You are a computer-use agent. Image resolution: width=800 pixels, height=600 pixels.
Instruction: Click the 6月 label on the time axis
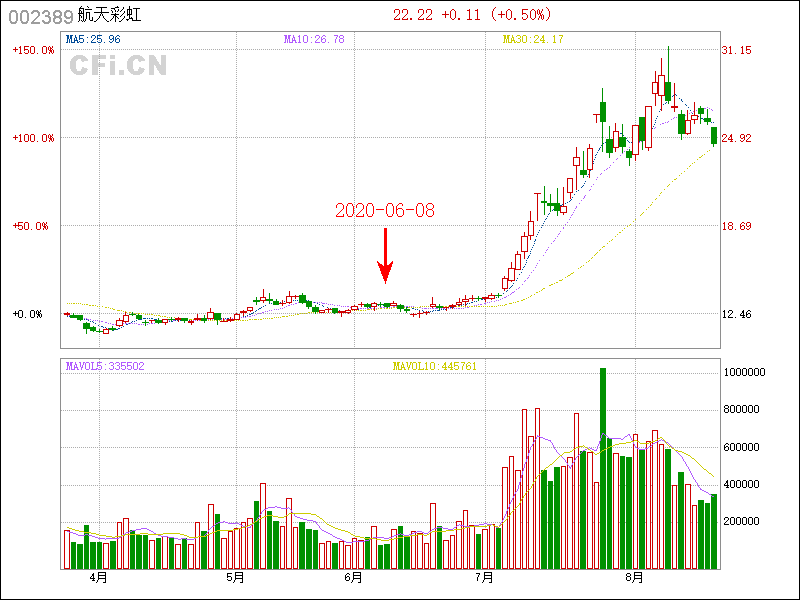[352, 578]
